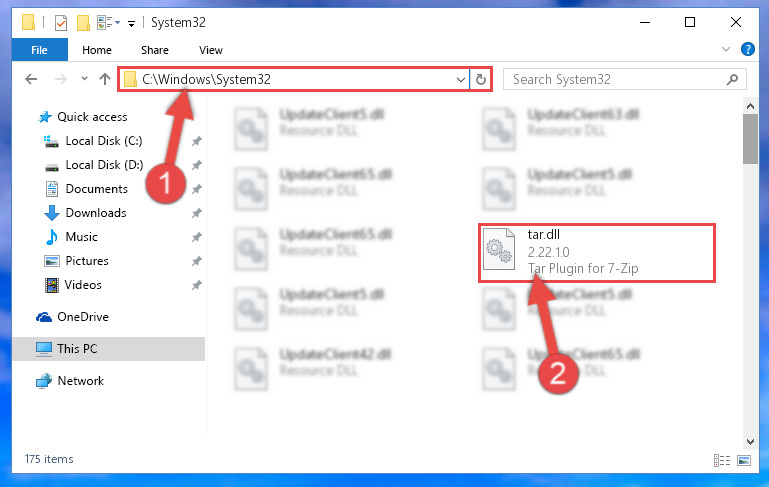Click the Properties checkmark icon in title bar
Screen dimensions: 769x487
pos(61,23)
